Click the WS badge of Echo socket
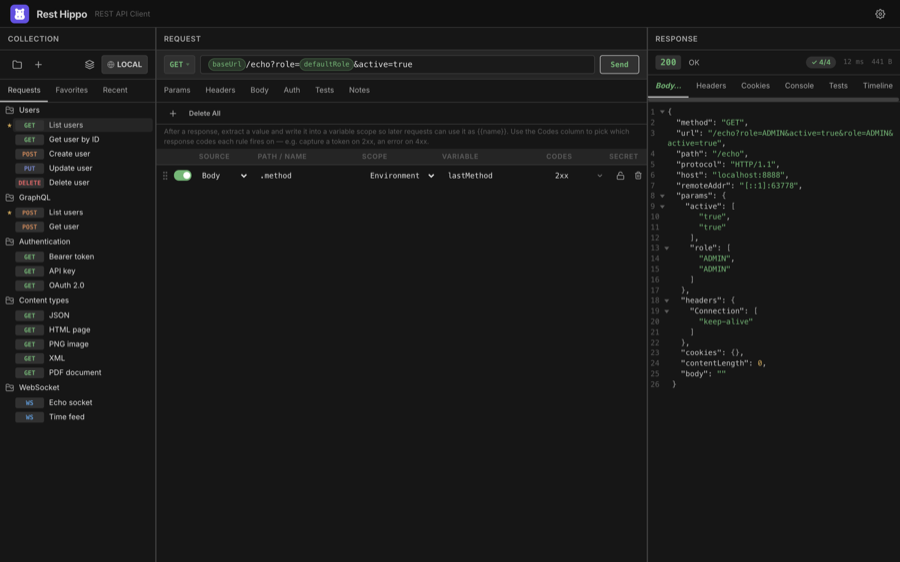The width and height of the screenshot is (900, 562). 29,403
